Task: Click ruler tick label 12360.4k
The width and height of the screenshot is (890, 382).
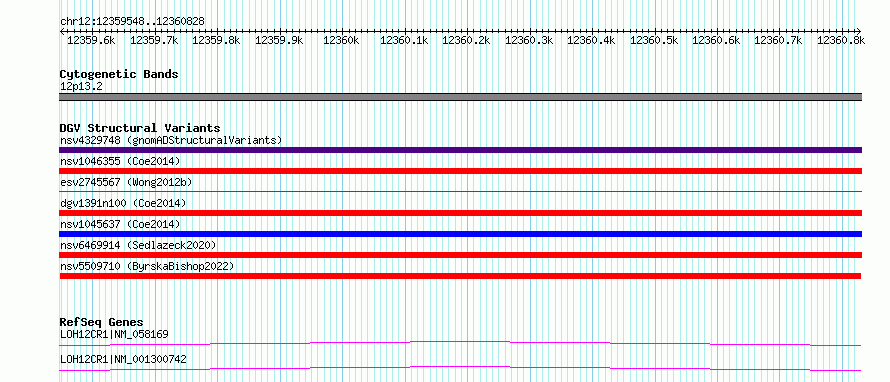Action: coord(591,40)
